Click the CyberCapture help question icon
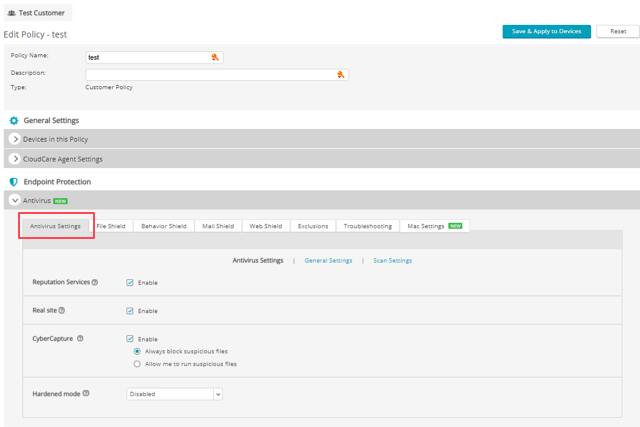 (80, 339)
